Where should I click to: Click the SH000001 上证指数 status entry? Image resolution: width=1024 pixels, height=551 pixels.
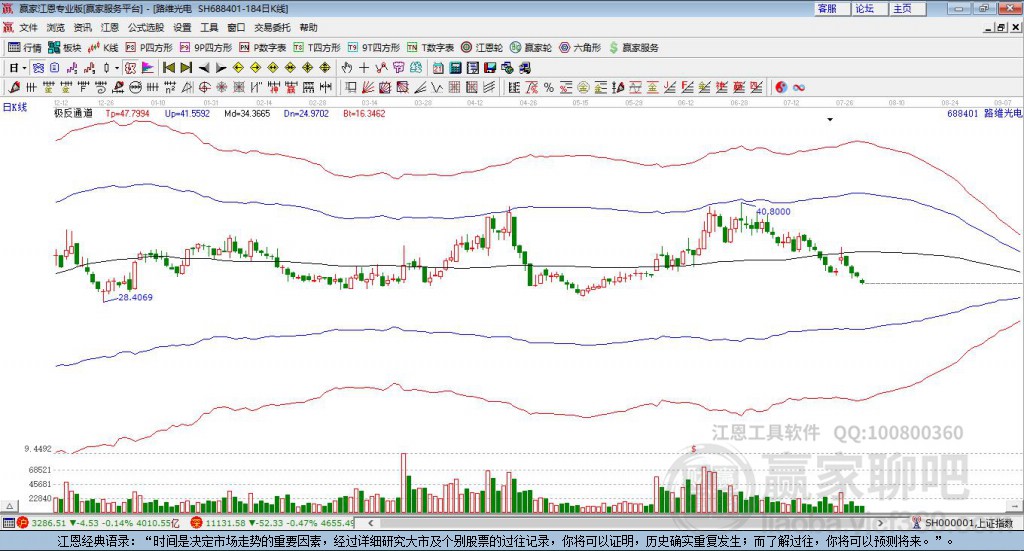pyautogui.click(x=963, y=523)
